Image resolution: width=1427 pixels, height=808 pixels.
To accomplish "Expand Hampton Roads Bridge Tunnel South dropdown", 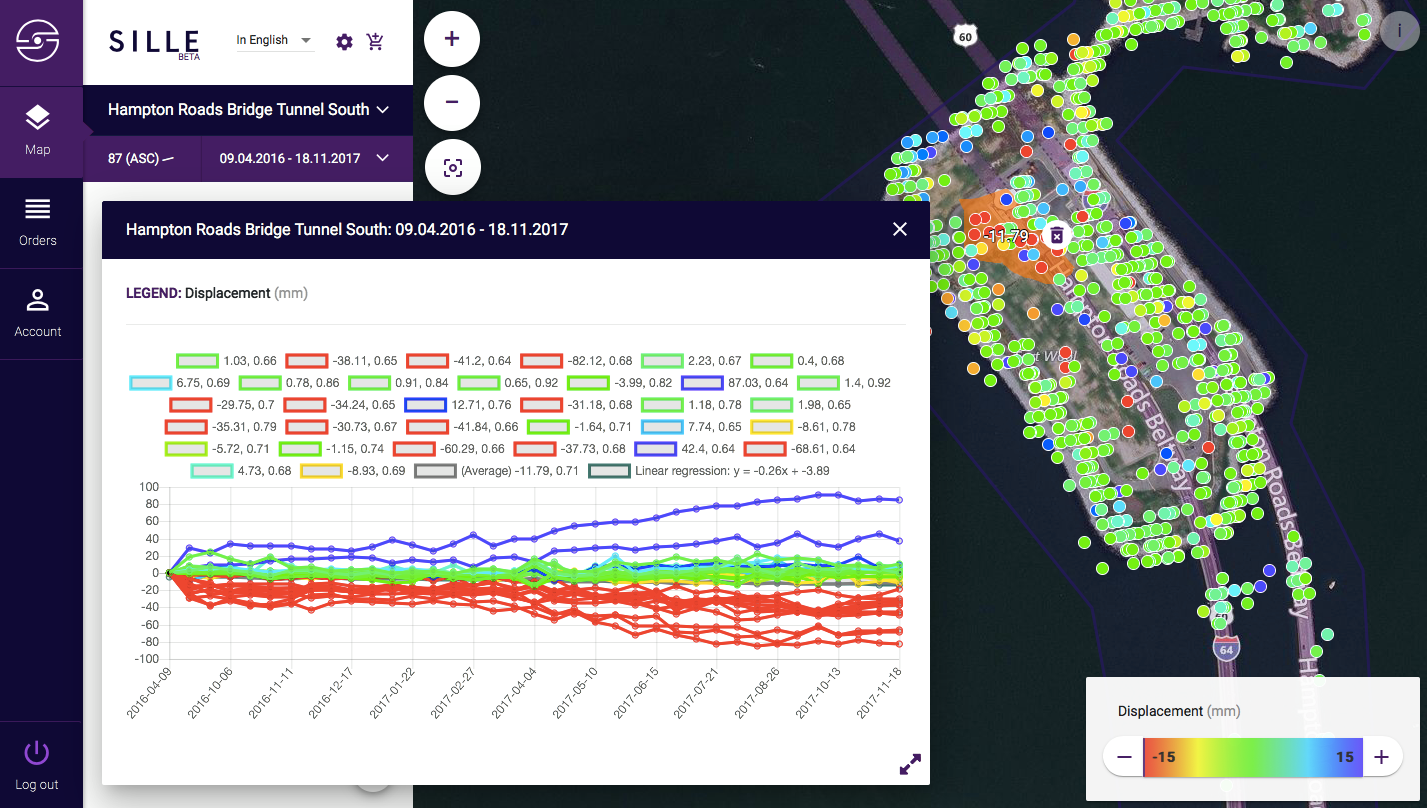I will [248, 110].
